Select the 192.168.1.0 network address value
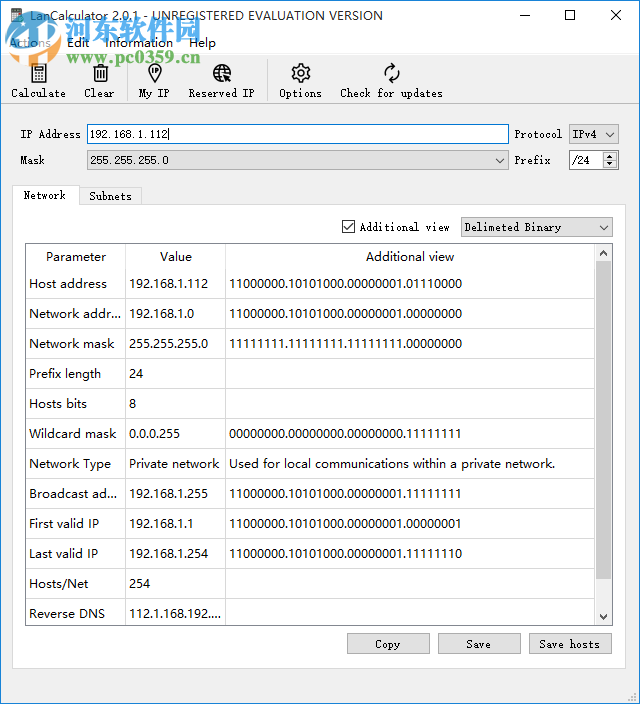Screen dimensions: 640x704 161,314
